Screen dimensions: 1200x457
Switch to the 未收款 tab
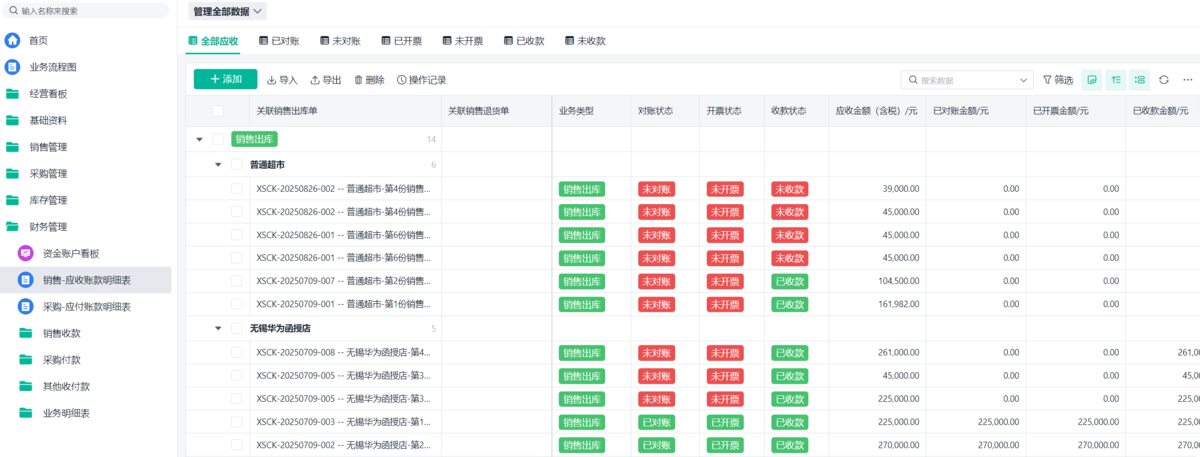[585, 41]
